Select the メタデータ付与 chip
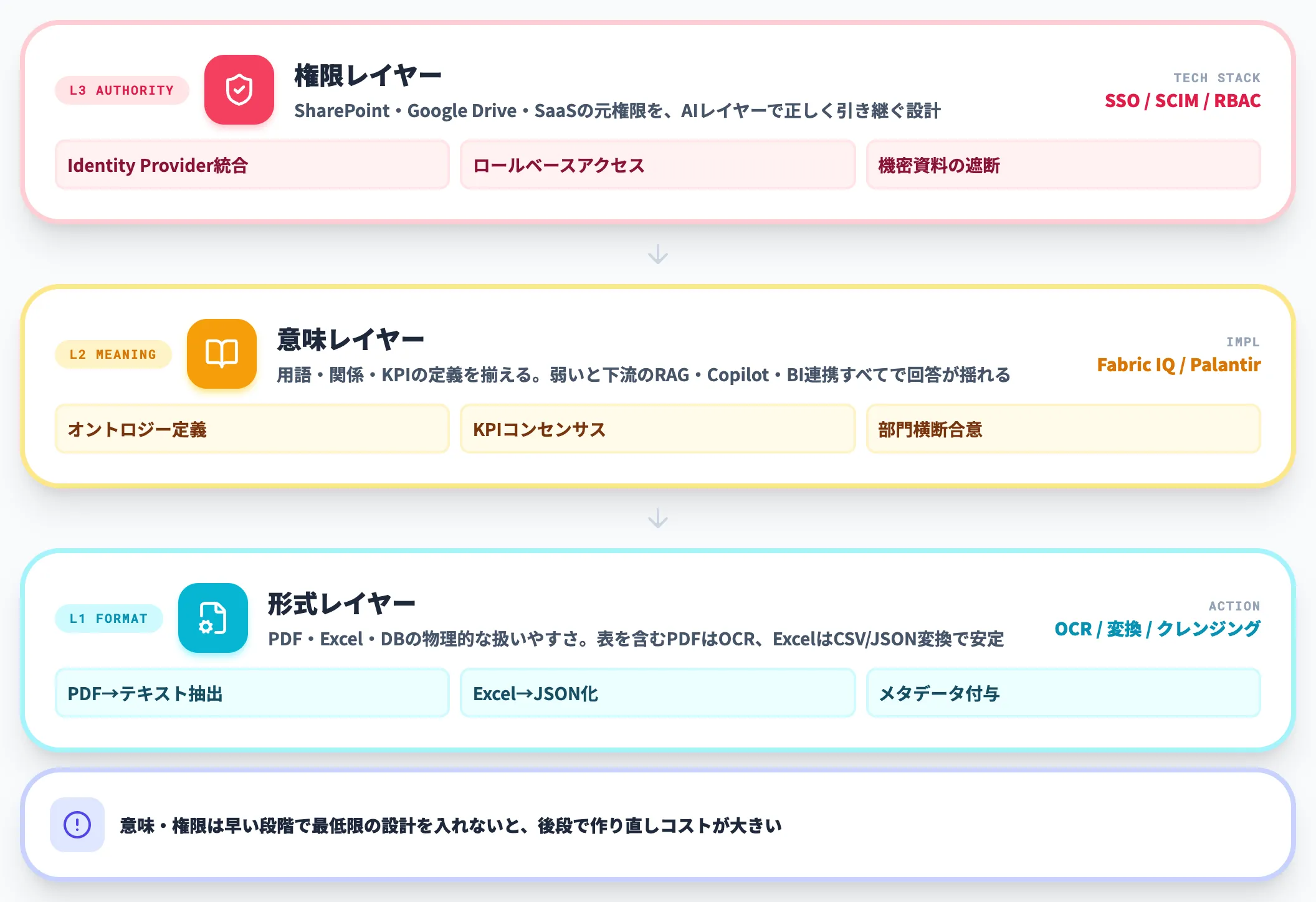 click(1063, 693)
